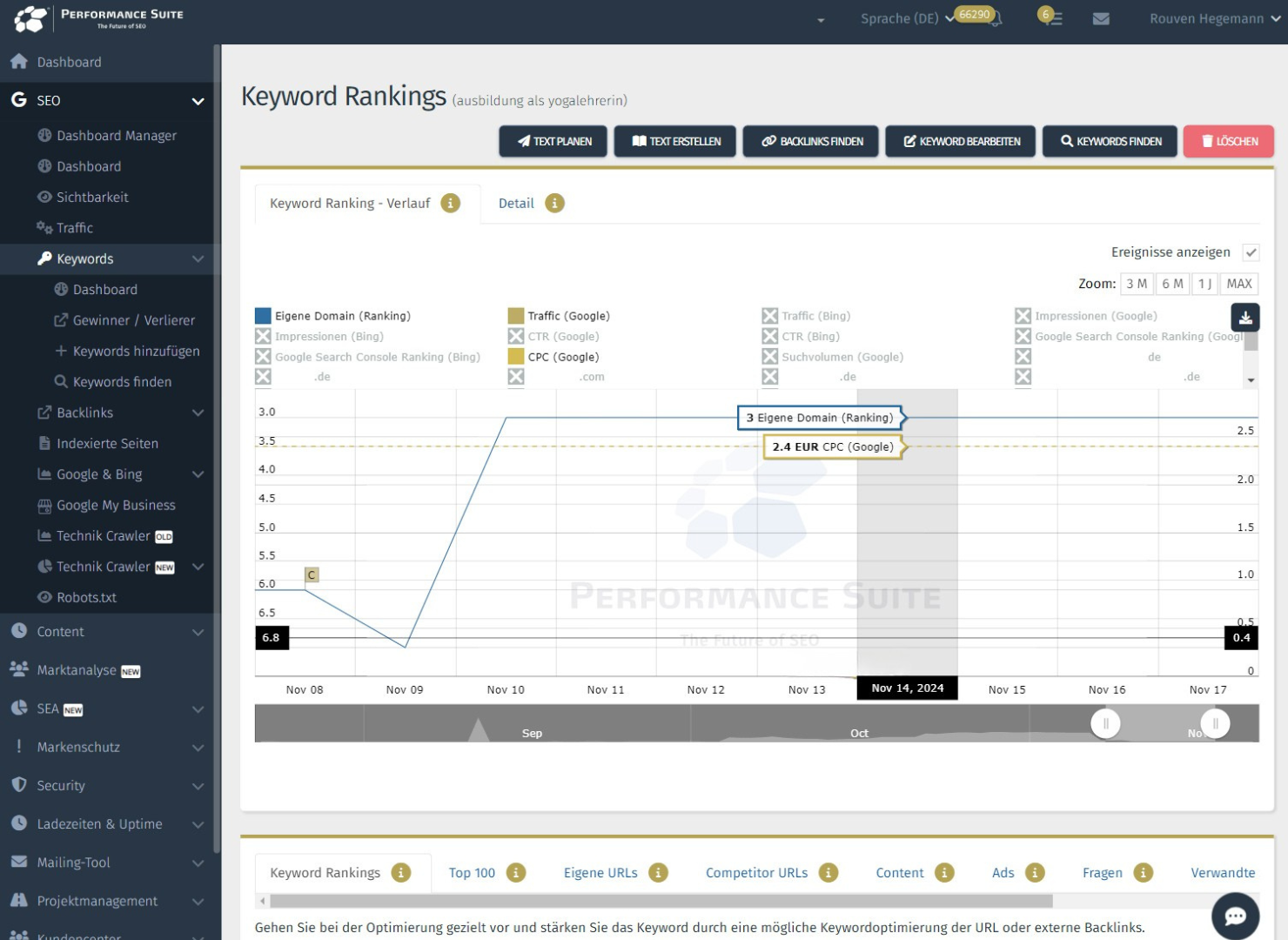Enable Traffic (Bing) legend series
The width and height of the screenshot is (1288, 940).
pyautogui.click(x=769, y=316)
